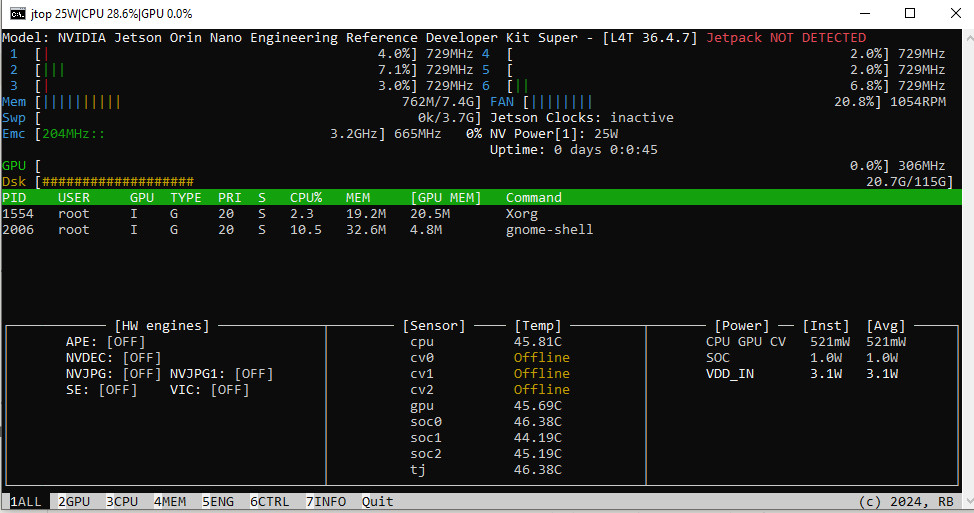Click the gpu temperature 45.69C
974x513 pixels.
(537, 406)
